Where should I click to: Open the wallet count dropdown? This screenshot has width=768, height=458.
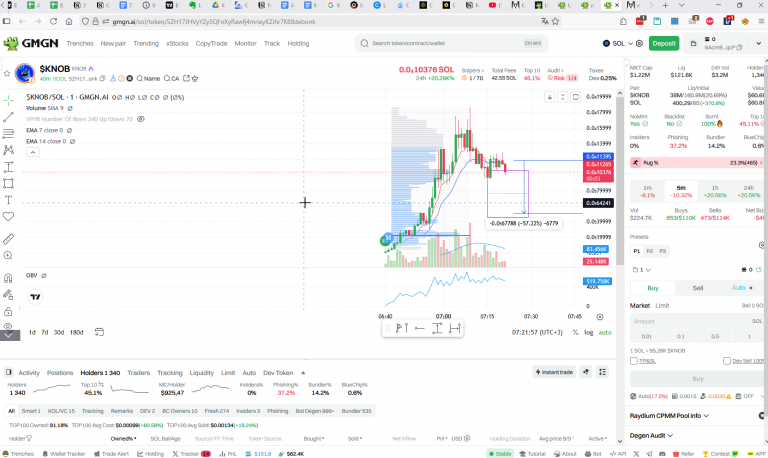642,270
